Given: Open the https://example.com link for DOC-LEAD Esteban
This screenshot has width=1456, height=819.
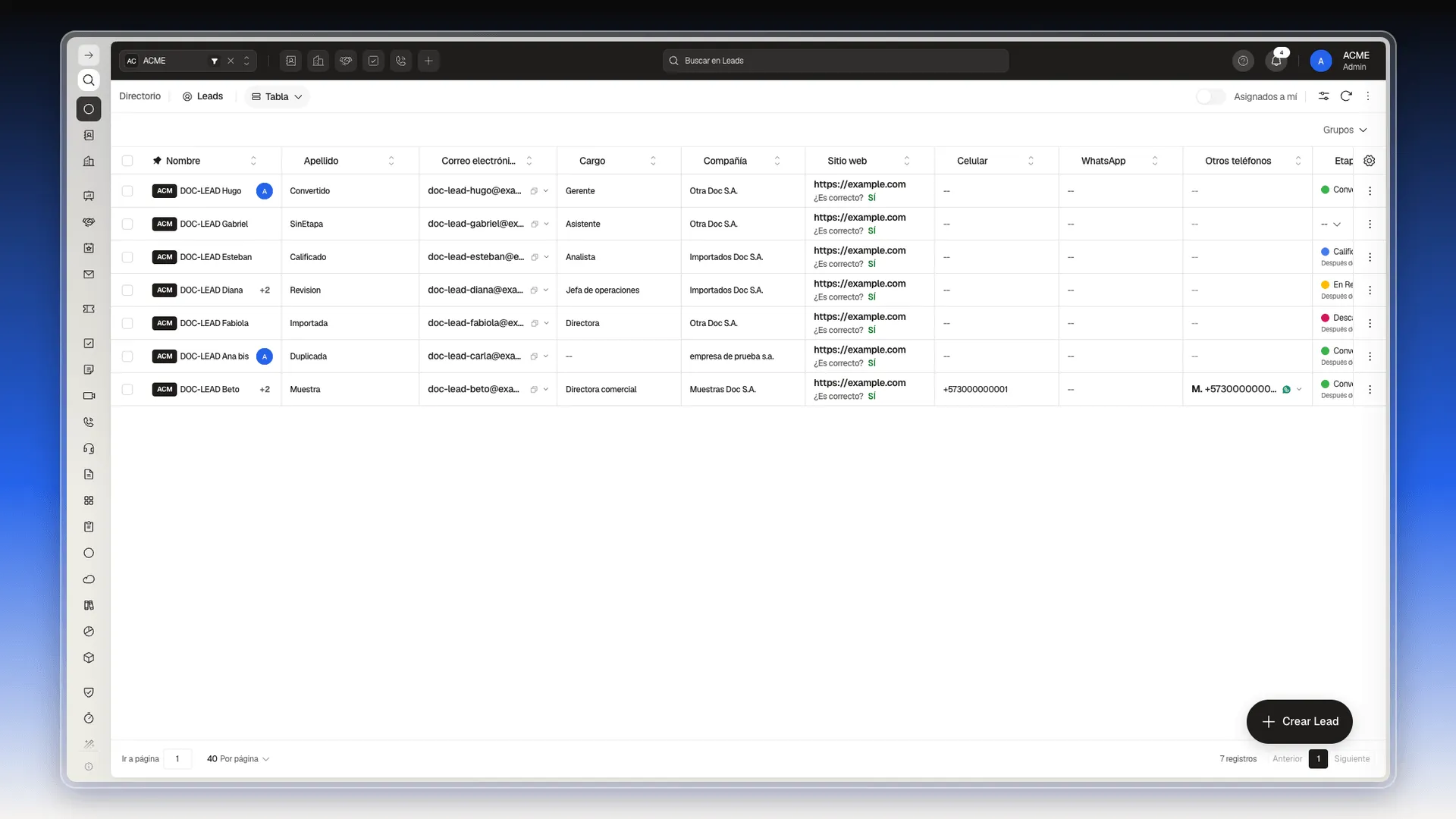Looking at the screenshot, I should tap(859, 251).
